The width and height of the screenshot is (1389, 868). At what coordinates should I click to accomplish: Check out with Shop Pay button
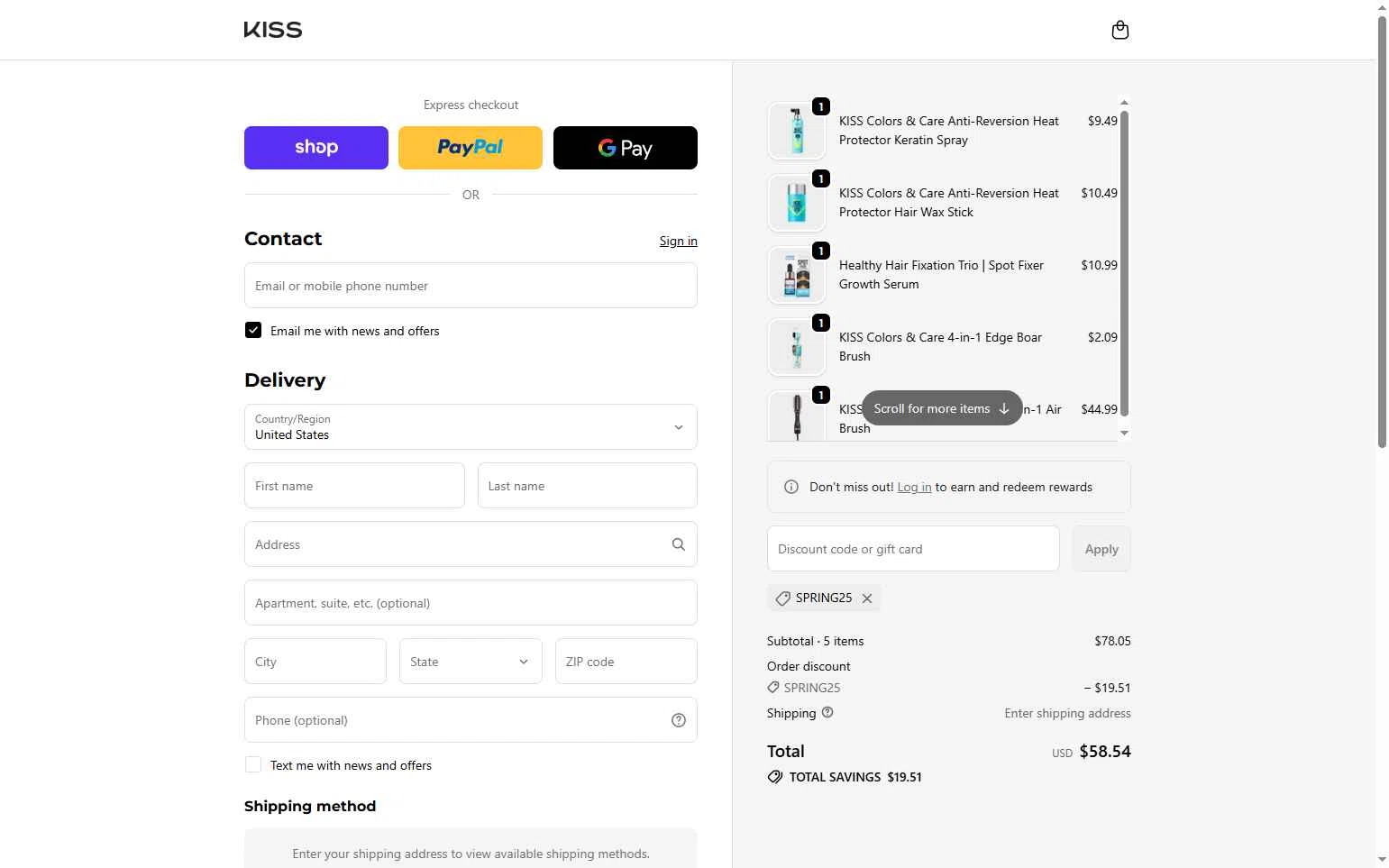pyautogui.click(x=316, y=148)
